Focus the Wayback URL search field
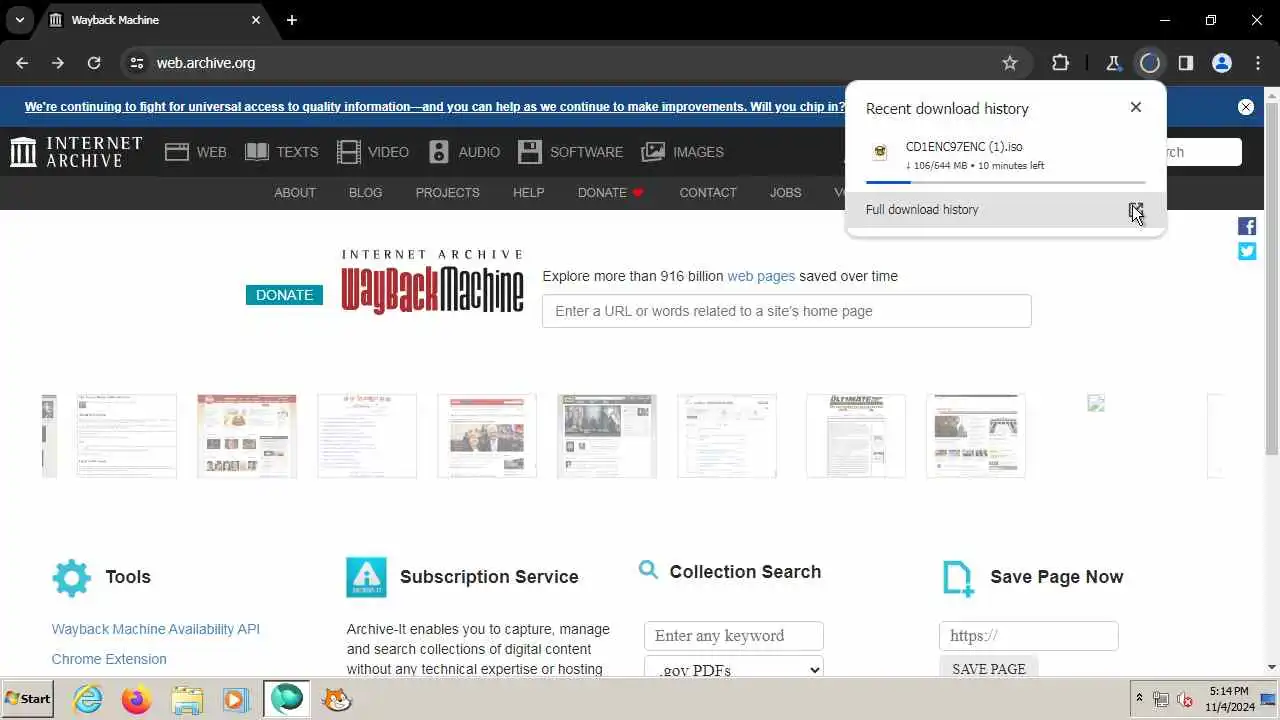1280x720 pixels. (787, 311)
